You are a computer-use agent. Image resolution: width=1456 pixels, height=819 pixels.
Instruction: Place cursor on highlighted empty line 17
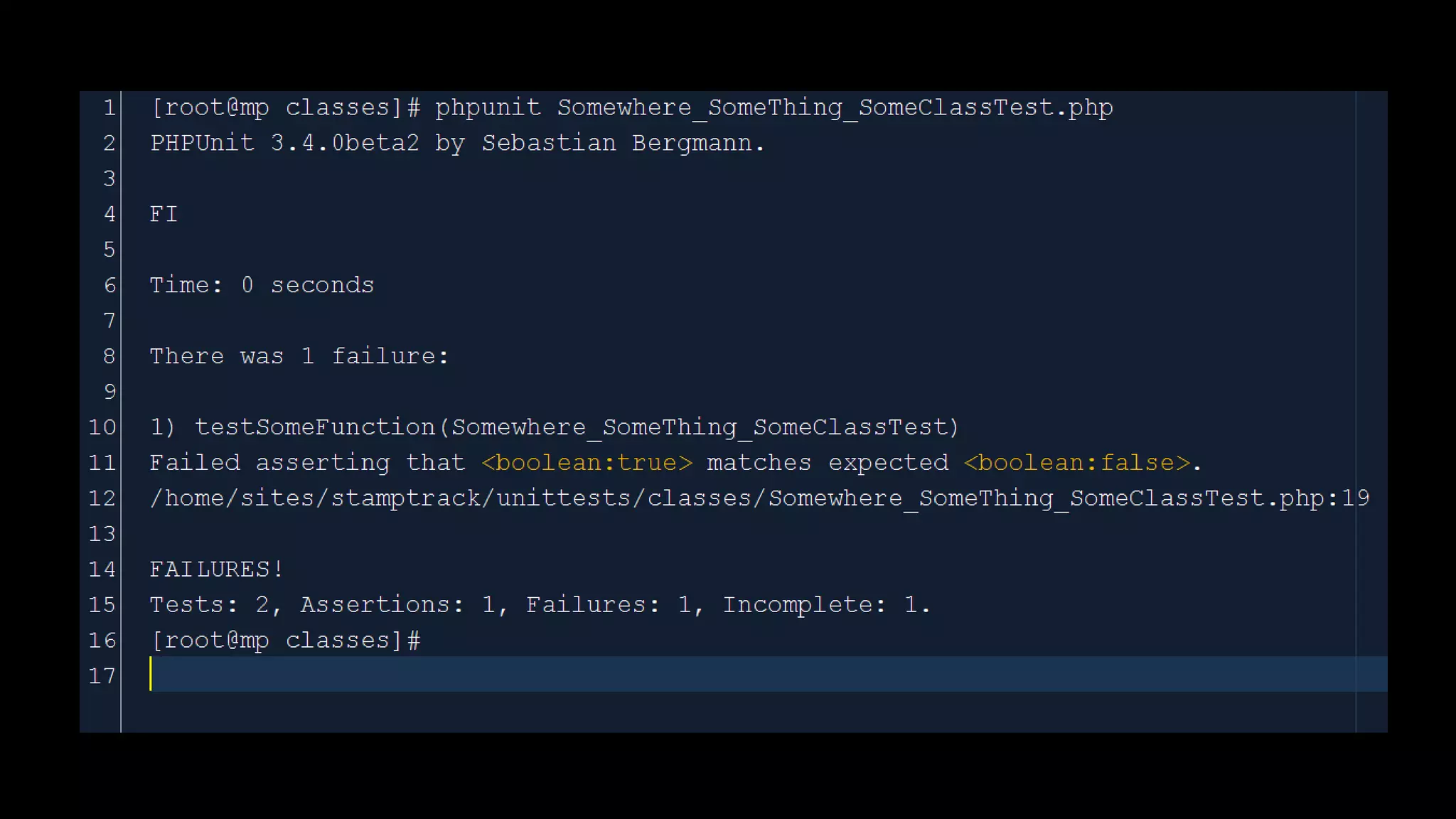pos(711,675)
